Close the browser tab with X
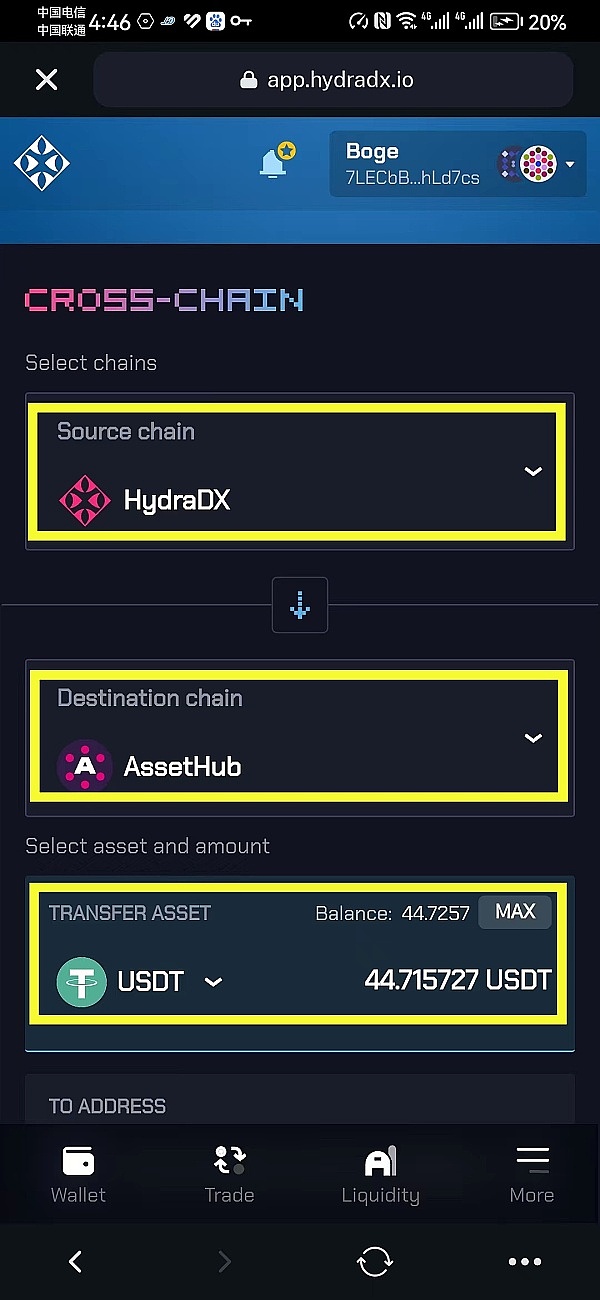Image resolution: width=600 pixels, height=1300 pixels. pos(46,80)
